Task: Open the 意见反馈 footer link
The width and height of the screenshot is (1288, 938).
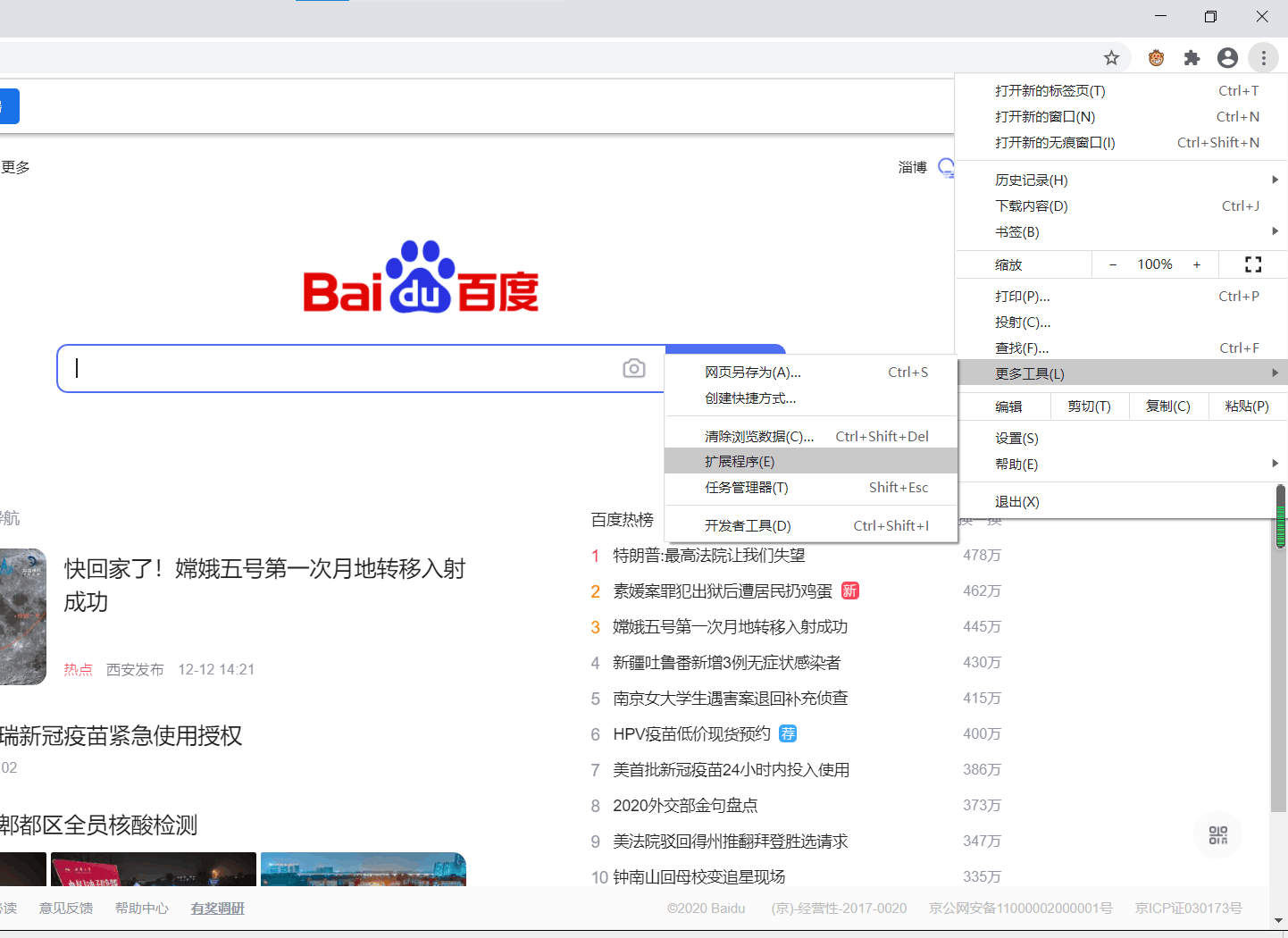Action: point(66,908)
